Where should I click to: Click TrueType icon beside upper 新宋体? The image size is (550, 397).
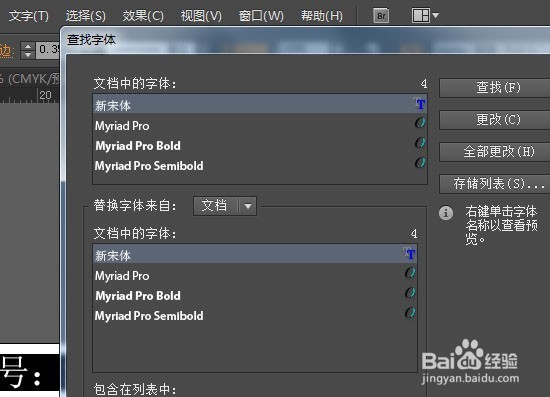pos(420,103)
